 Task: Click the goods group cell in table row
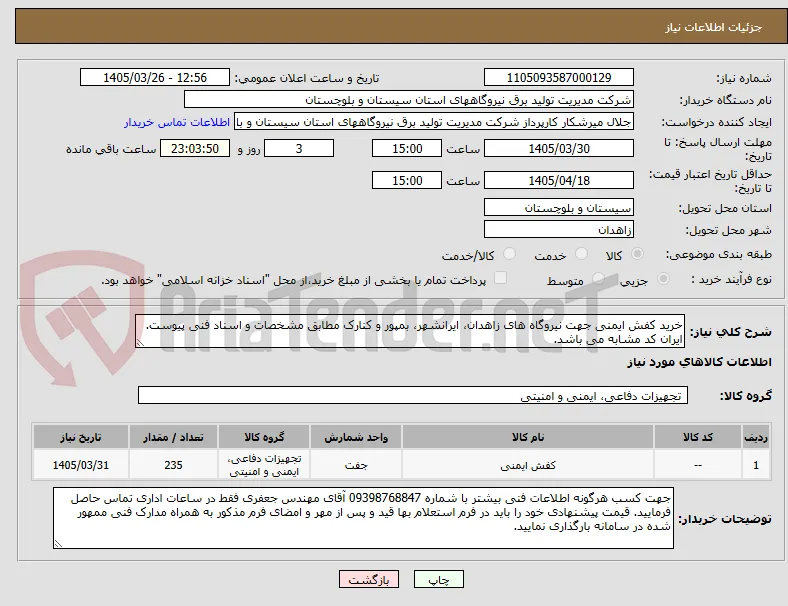pos(264,465)
